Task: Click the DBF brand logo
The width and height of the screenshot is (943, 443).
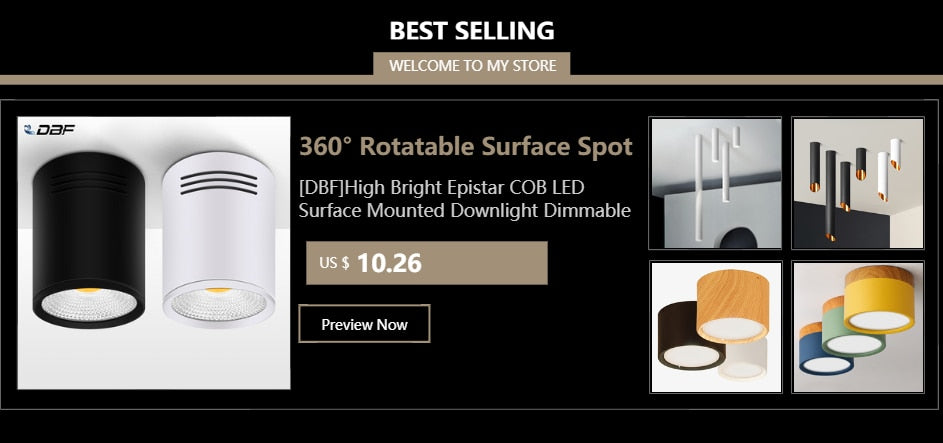Action: click(x=50, y=130)
